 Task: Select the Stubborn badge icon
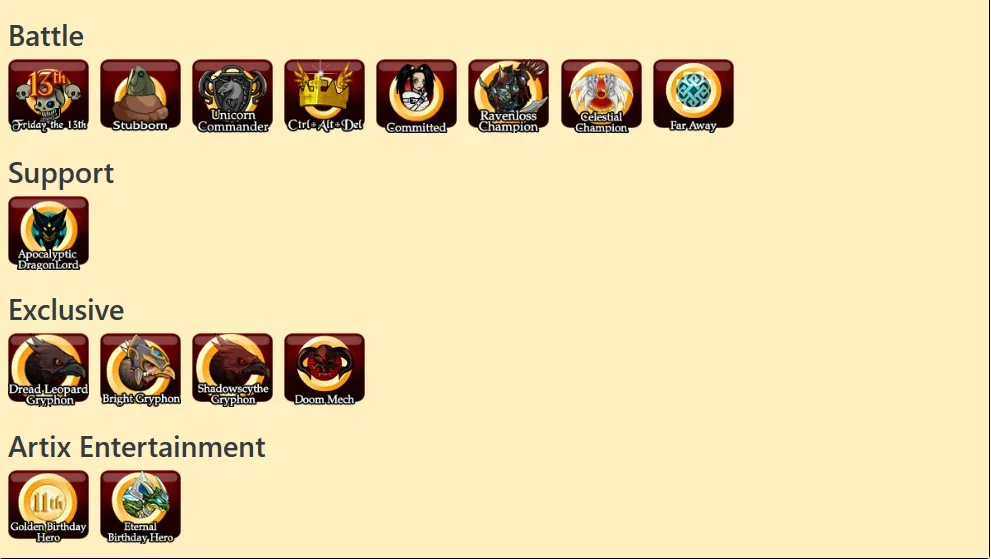(140, 96)
